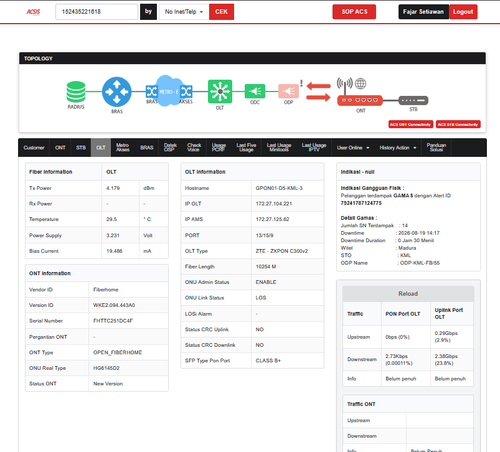Select the grey STB device icon
The image size is (500, 452).
pyautogui.click(x=413, y=100)
